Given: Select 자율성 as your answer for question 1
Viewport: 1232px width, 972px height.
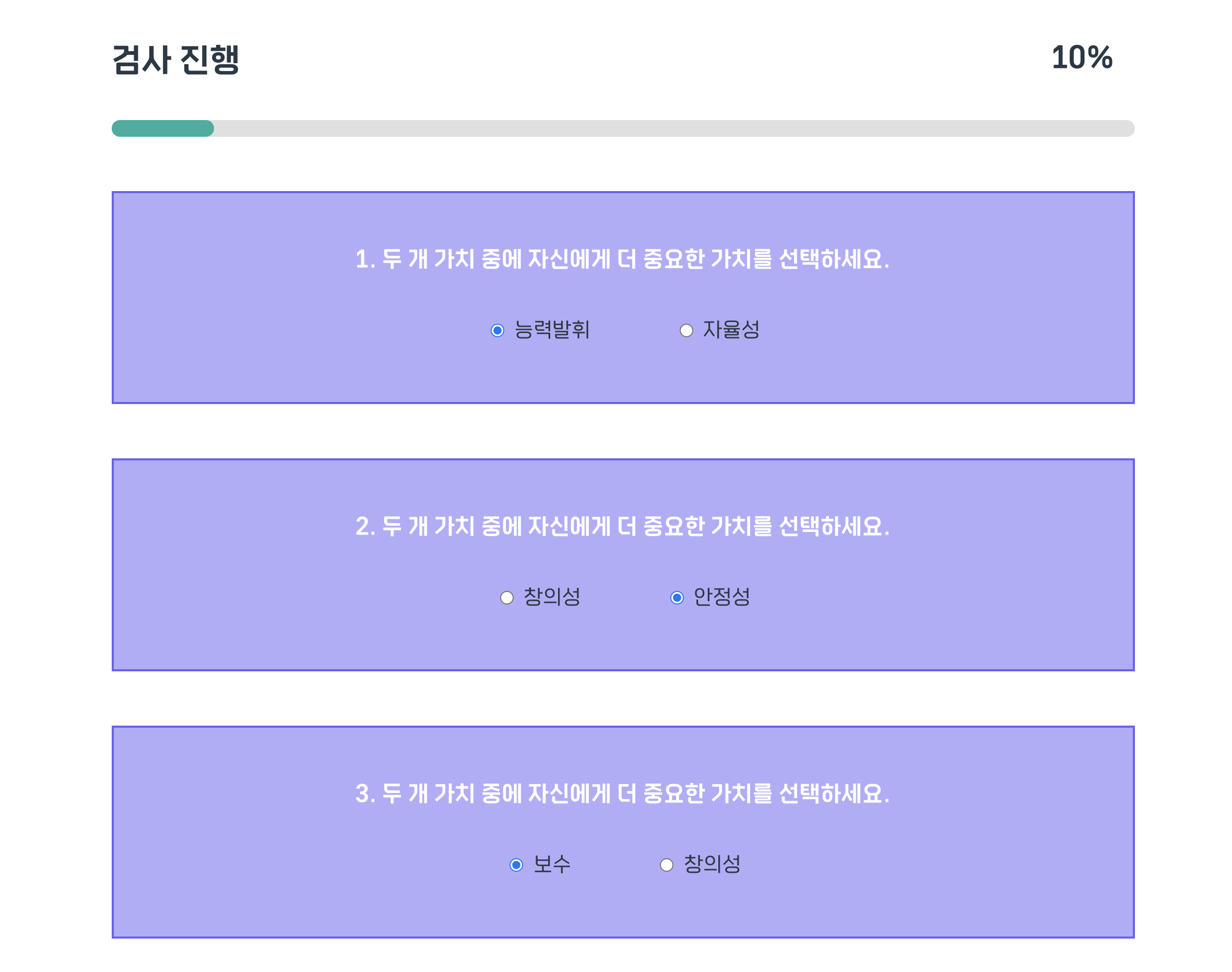Looking at the screenshot, I should click(x=686, y=329).
